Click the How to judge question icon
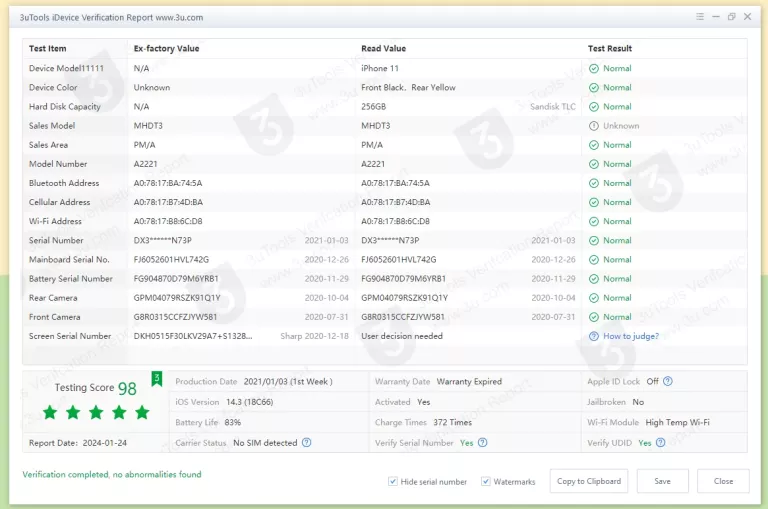Viewport: 768px width, 509px height. click(x=594, y=336)
